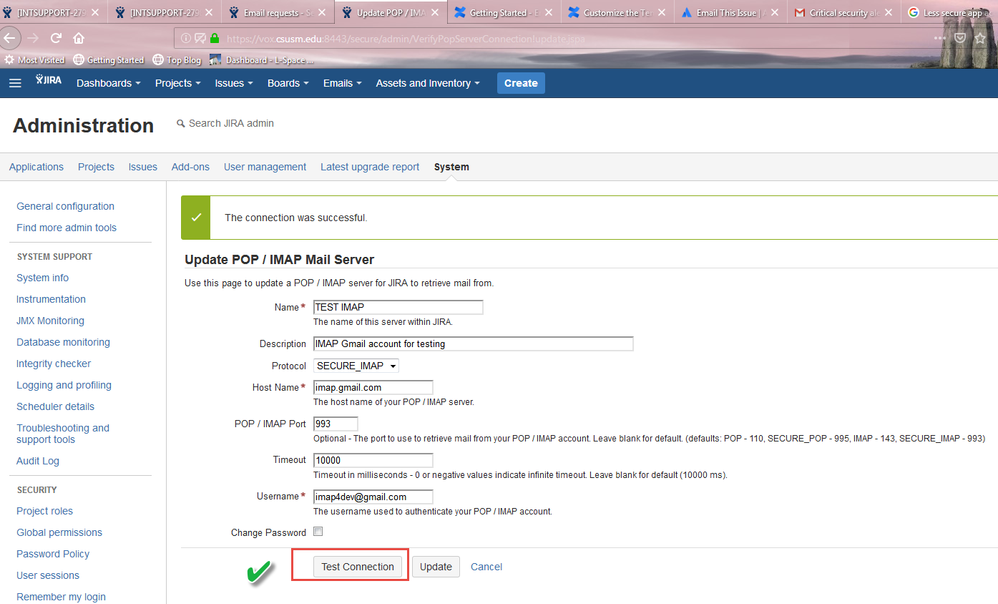Switch to the User management tab

(x=265, y=167)
